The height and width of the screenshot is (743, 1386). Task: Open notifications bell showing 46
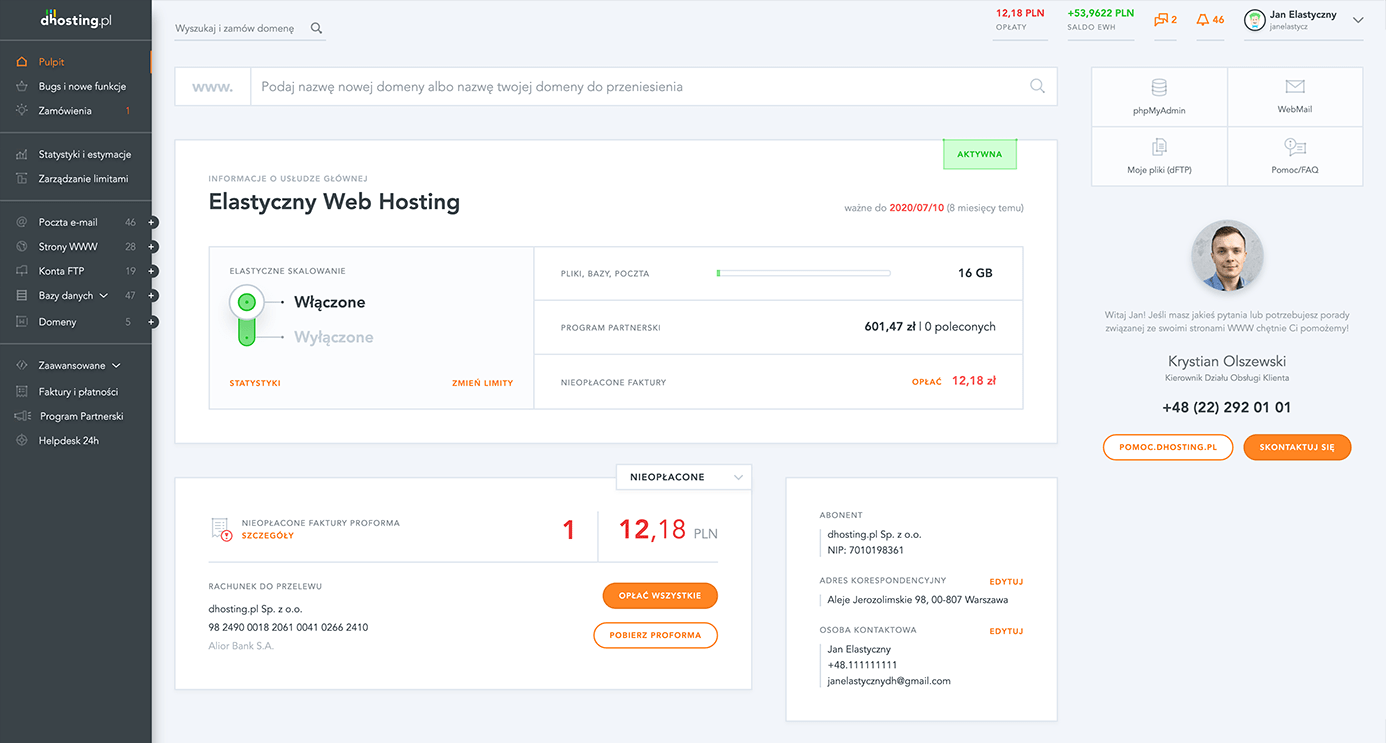tap(1210, 20)
